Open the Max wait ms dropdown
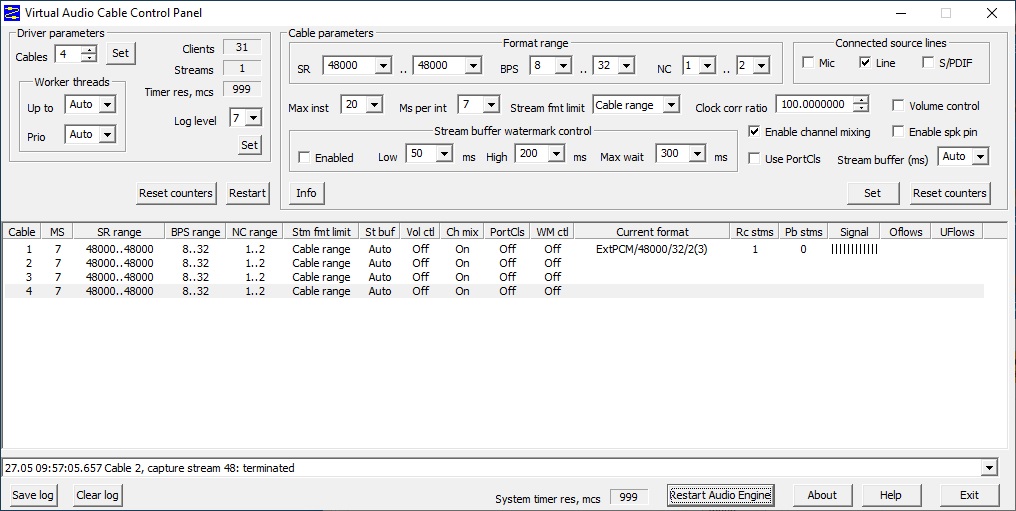The height and width of the screenshot is (511, 1016). [x=698, y=153]
